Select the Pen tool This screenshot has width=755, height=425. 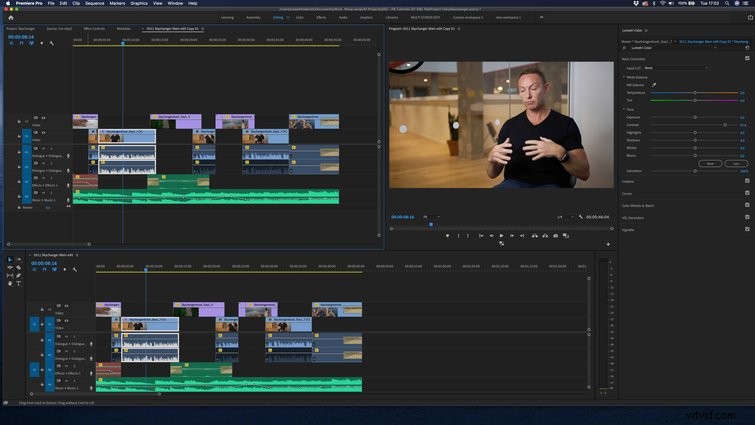click(19, 275)
